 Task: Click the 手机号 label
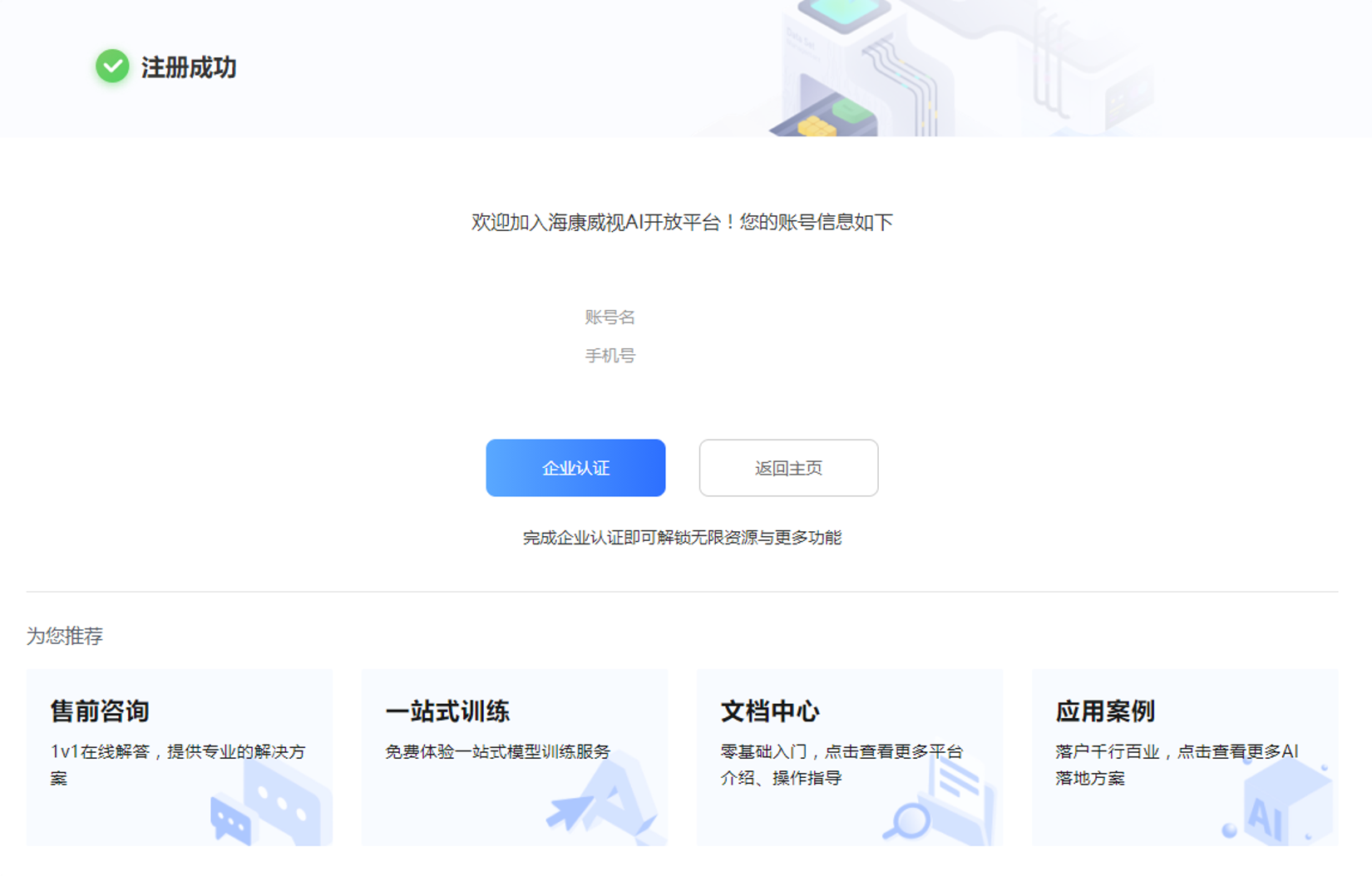(610, 356)
